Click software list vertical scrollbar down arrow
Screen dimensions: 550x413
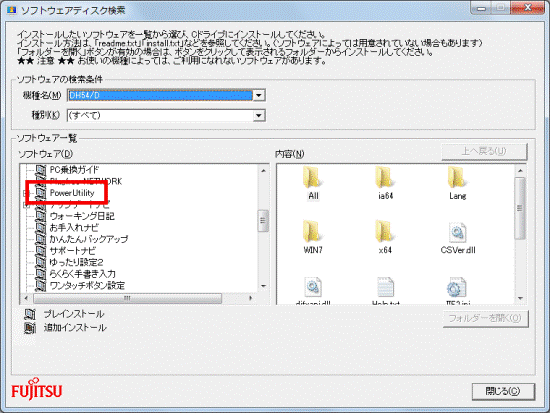263,286
